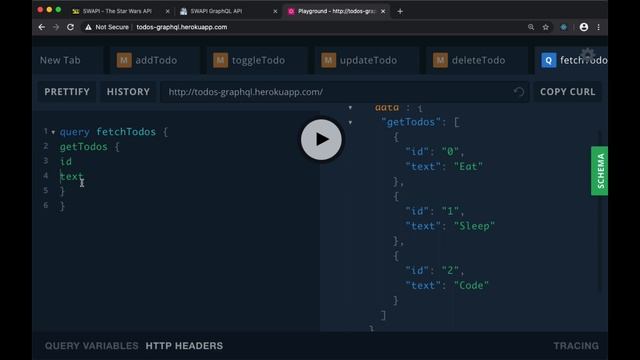Bookmark this page with the star
640x360 pixels.
tap(546, 27)
